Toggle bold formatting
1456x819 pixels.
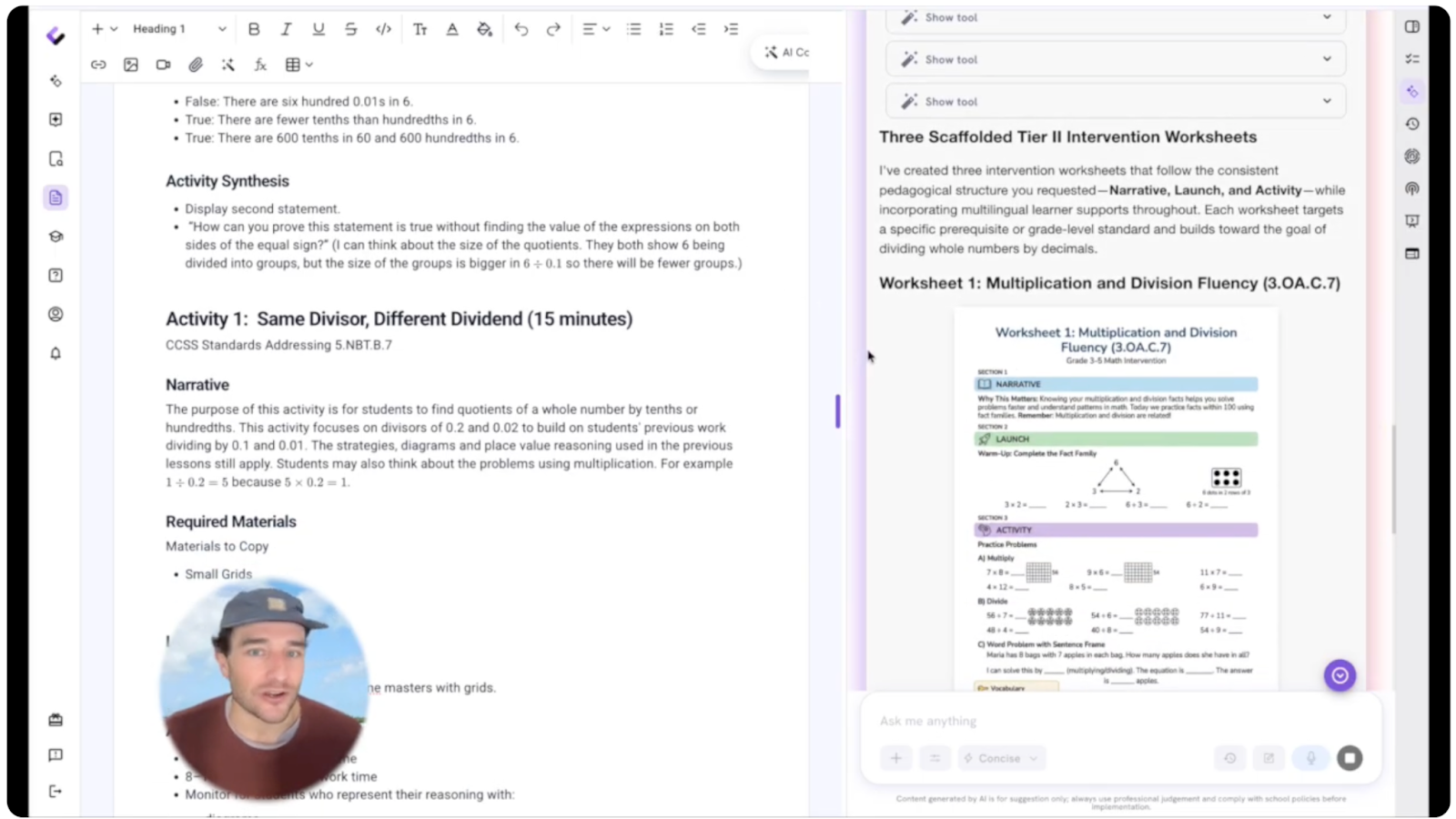point(254,28)
